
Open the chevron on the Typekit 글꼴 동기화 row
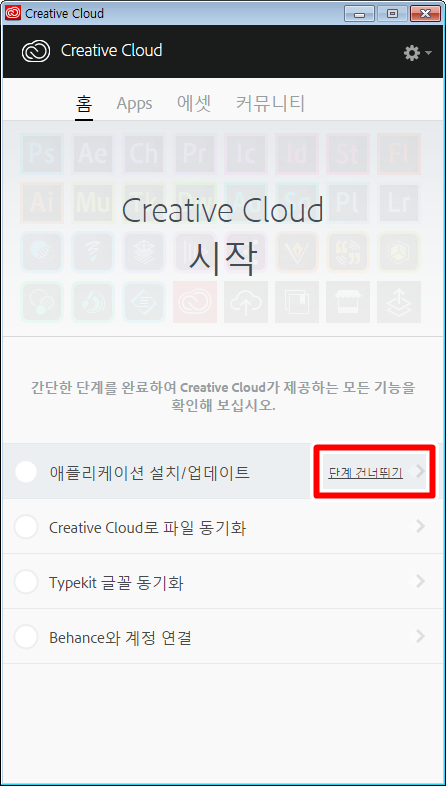(x=420, y=581)
